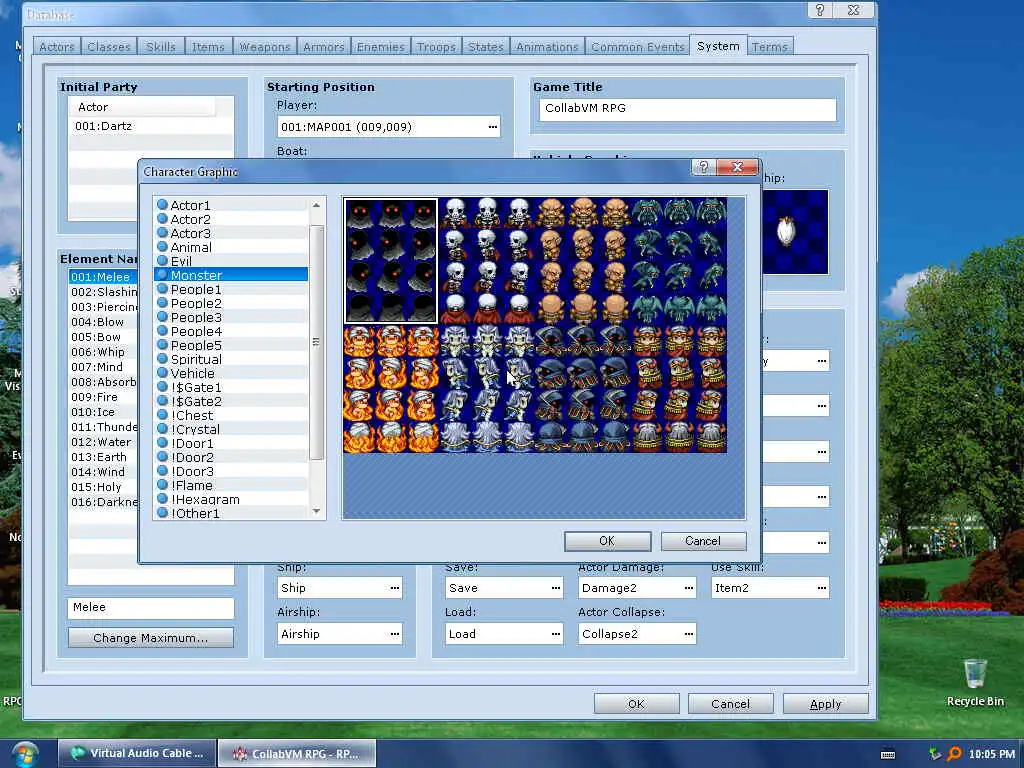The height and width of the screenshot is (768, 1024).
Task: Open the Save sound selector
Action: (555, 588)
